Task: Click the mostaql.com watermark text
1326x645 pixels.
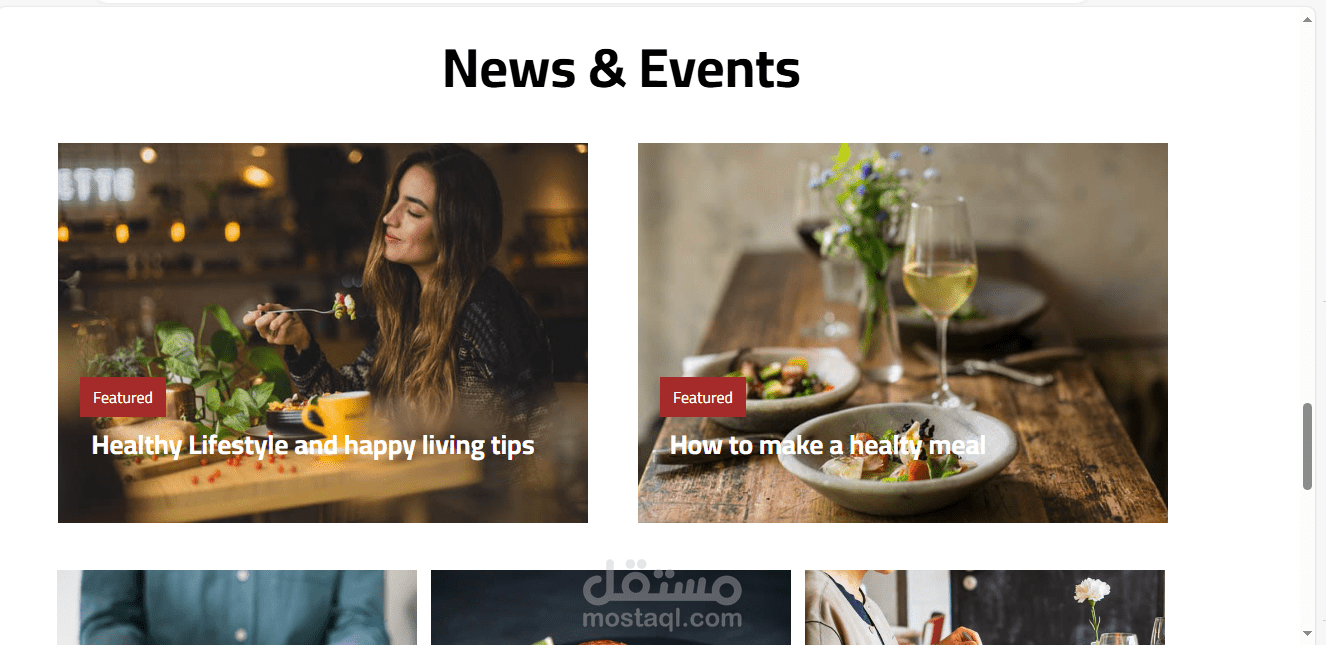Action: click(661, 619)
